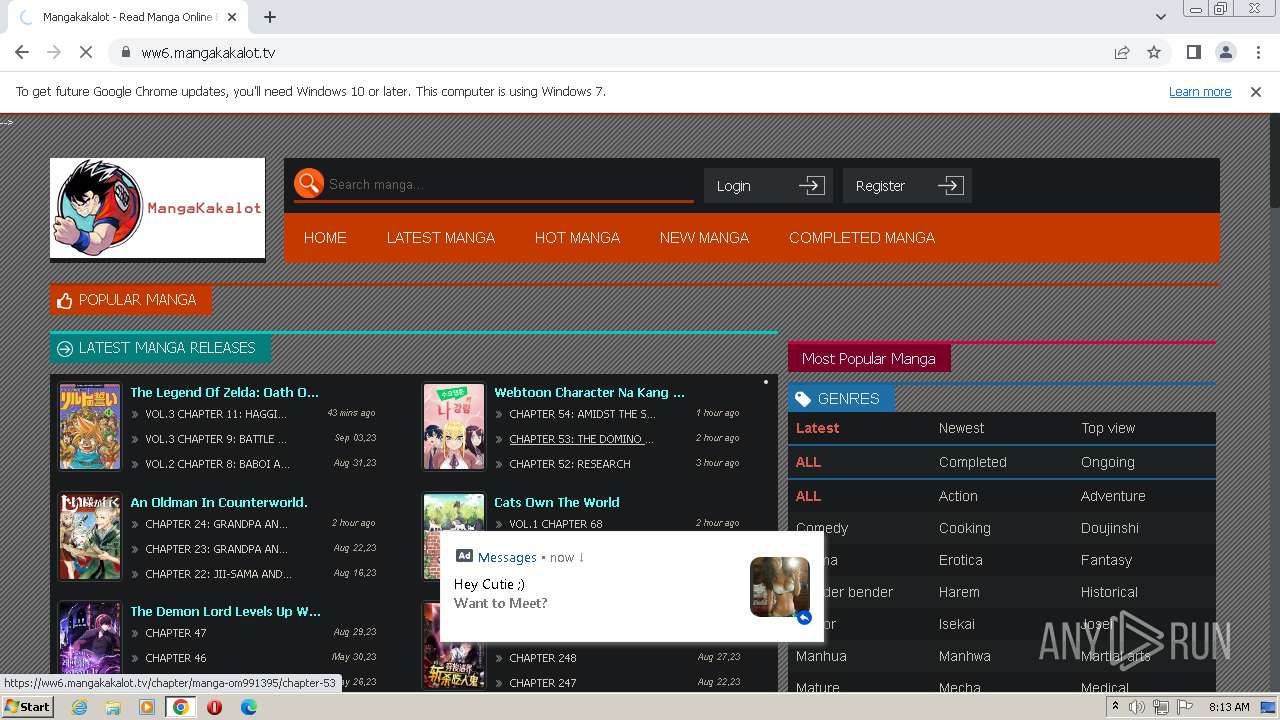Click the Most Popular Manga heading
This screenshot has width=1280, height=720.
click(x=869, y=358)
